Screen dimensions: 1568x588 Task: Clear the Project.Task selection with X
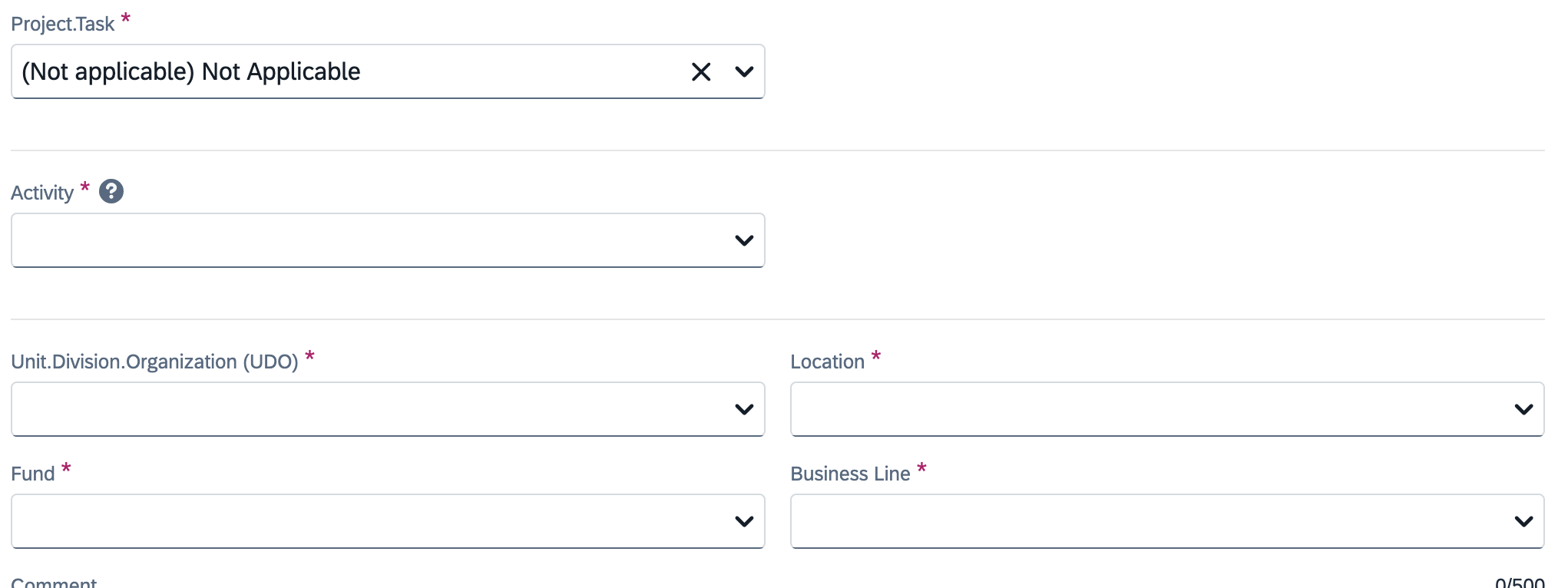(x=701, y=72)
